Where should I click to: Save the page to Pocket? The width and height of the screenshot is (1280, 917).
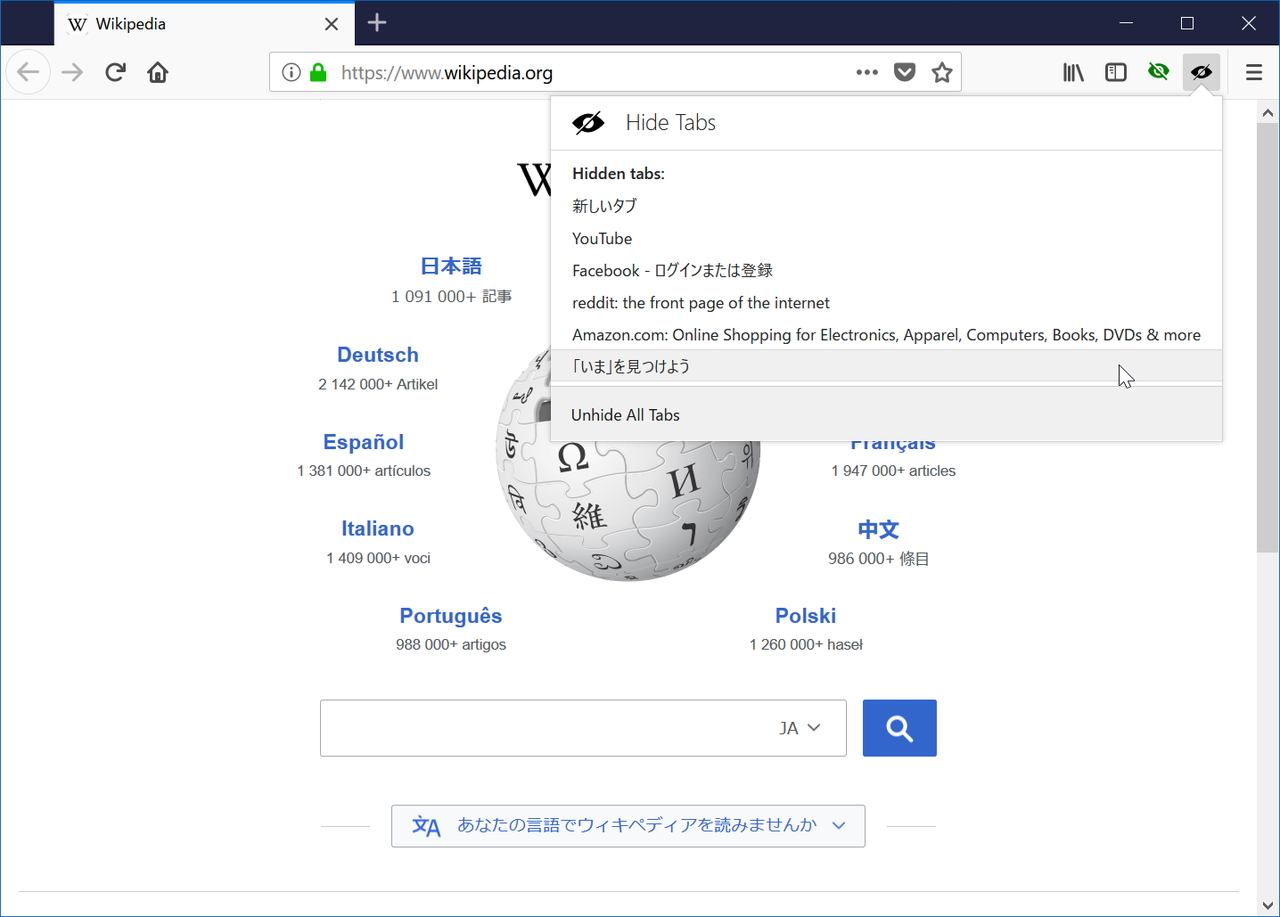(x=904, y=72)
